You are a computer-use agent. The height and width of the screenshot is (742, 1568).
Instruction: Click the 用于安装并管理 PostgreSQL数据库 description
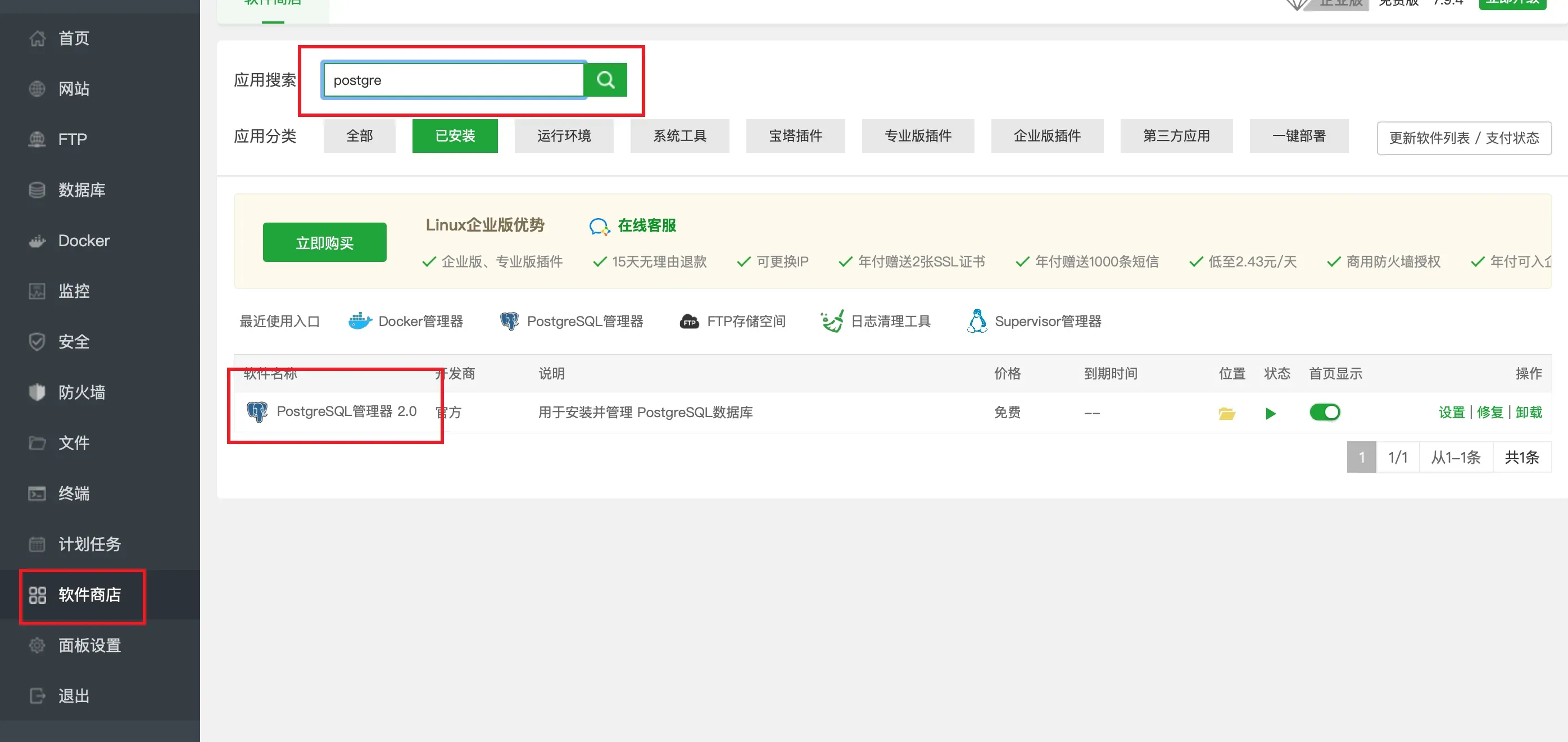[x=645, y=412]
